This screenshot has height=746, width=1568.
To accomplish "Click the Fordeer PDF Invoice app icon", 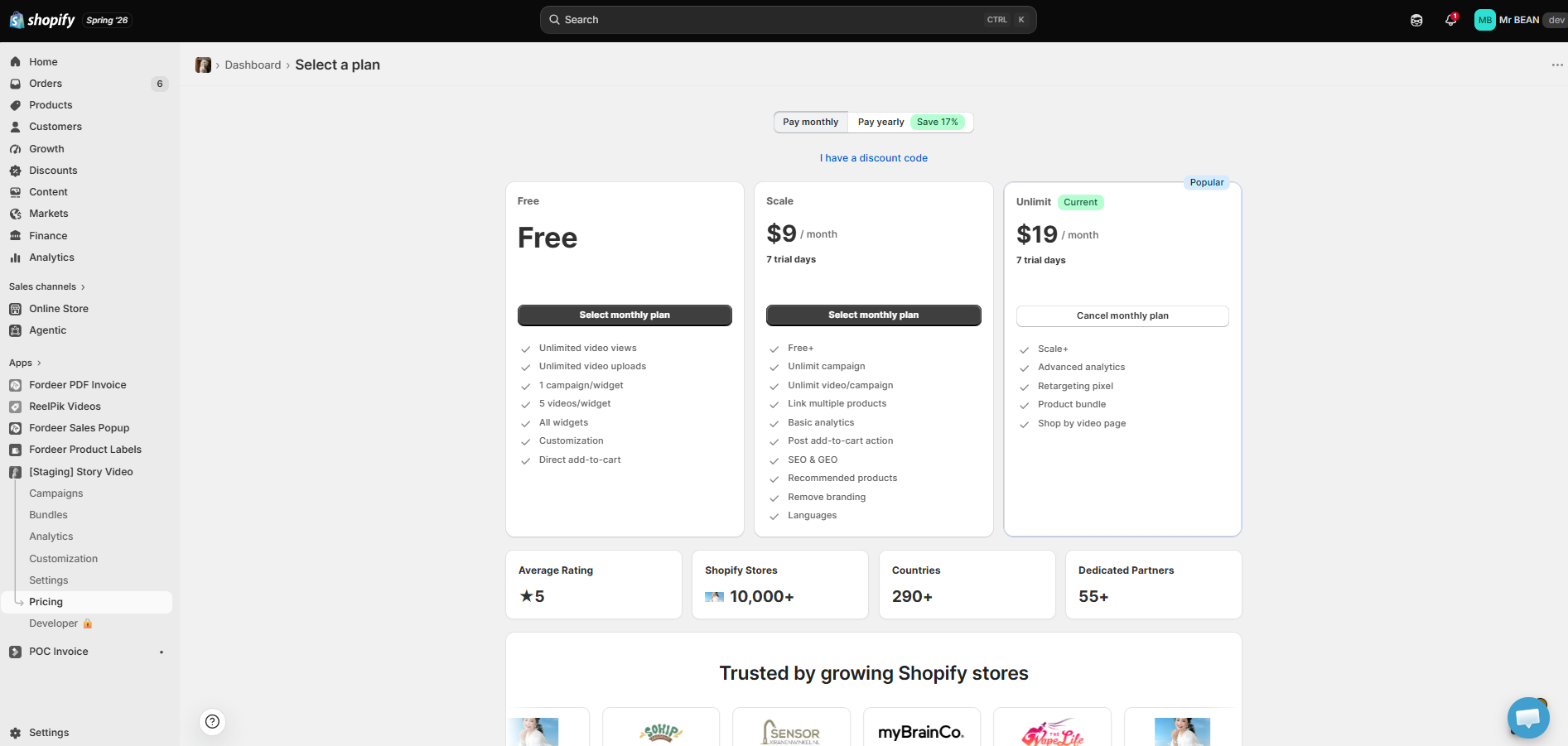I will 15,385.
